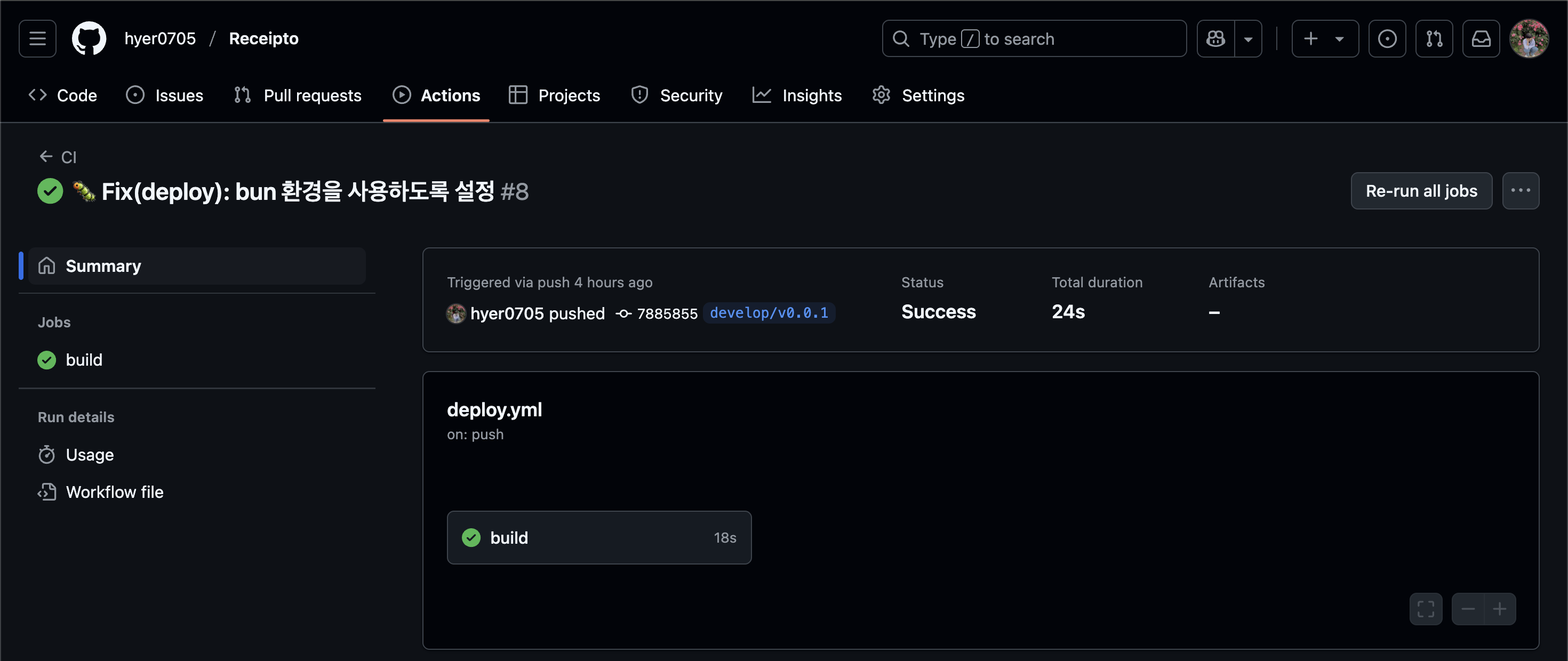Open the user profile avatar menu

pyautogui.click(x=1528, y=38)
